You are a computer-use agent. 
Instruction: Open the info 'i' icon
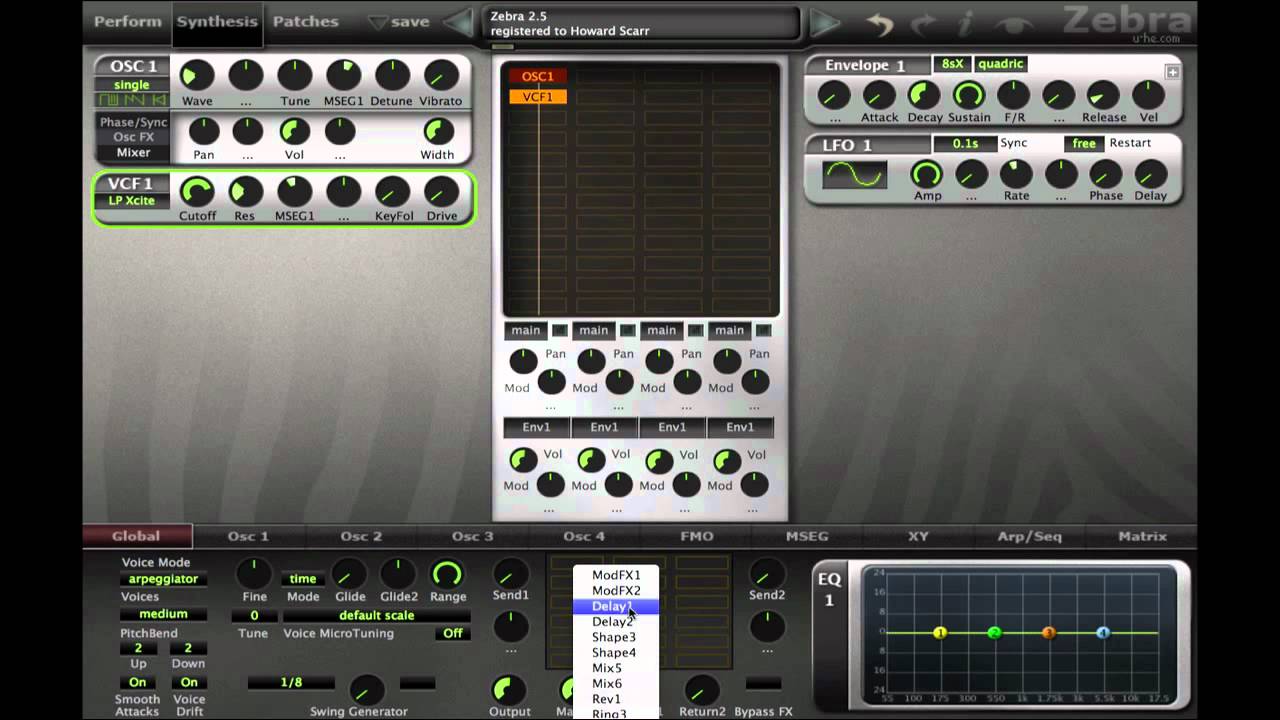pos(966,22)
